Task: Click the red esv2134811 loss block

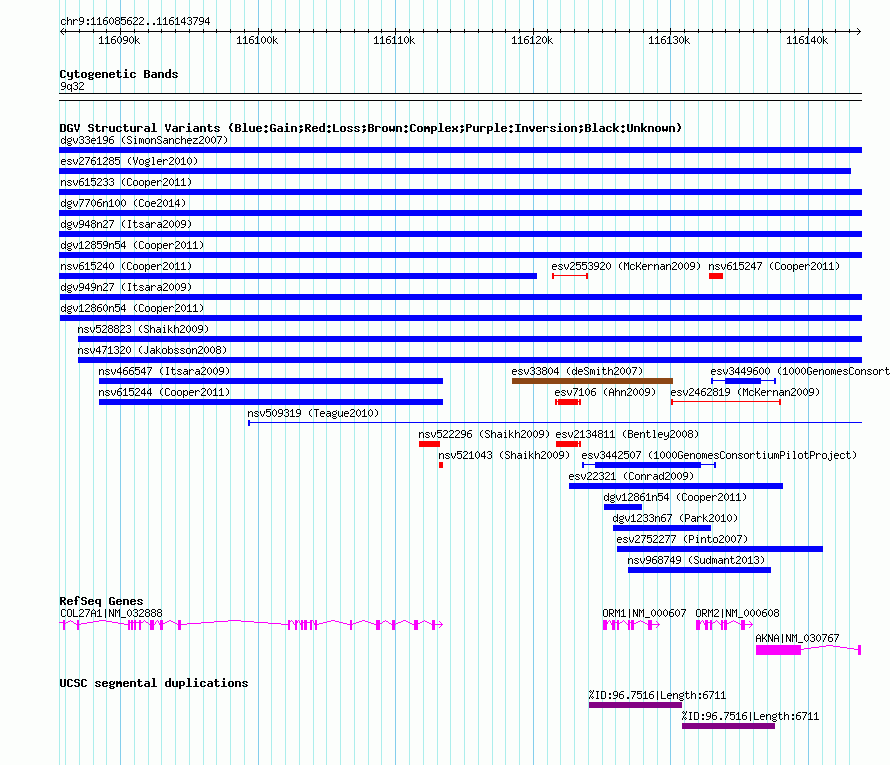Action: pos(568,444)
